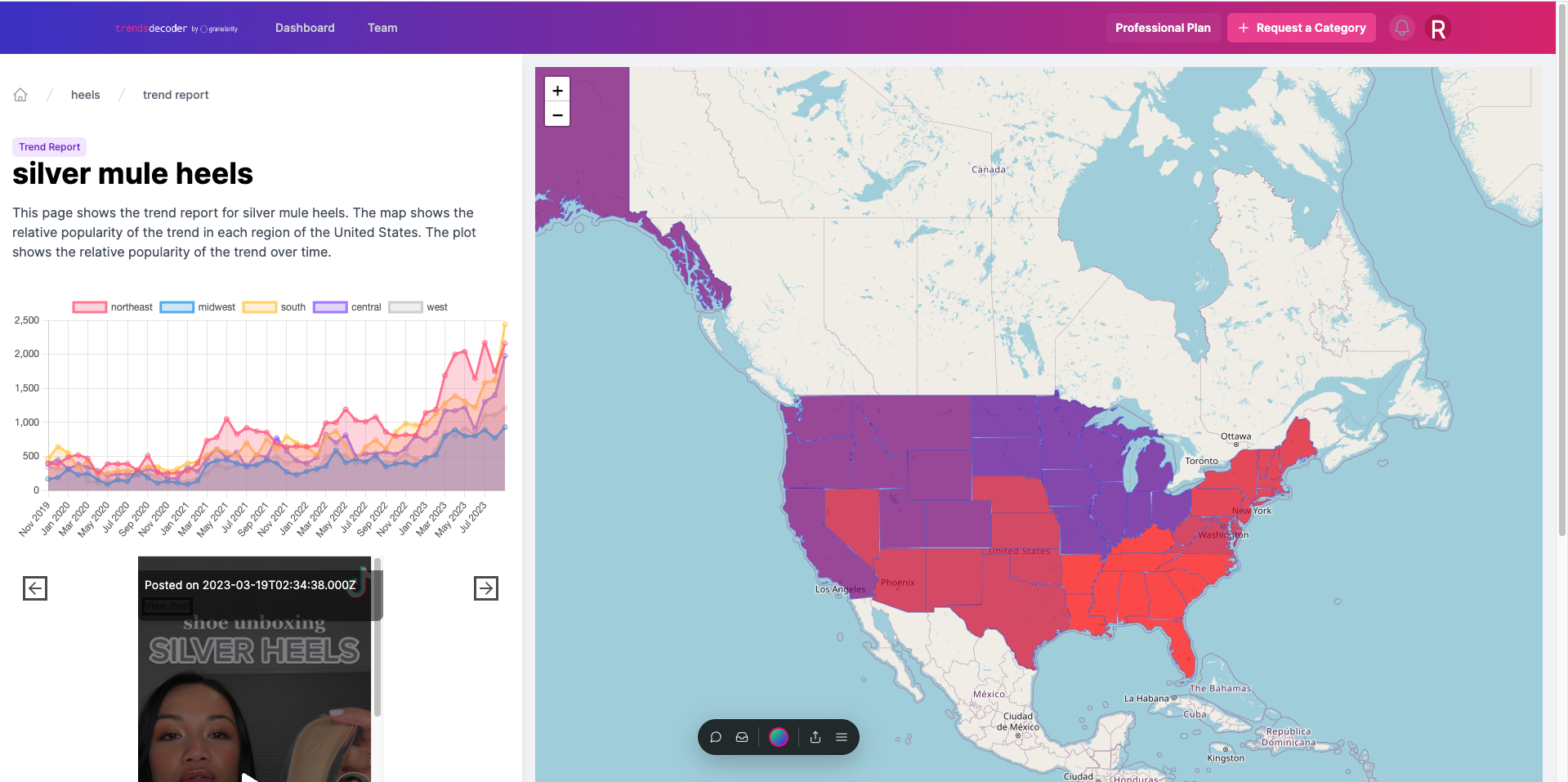The height and width of the screenshot is (782, 1568).
Task: Open the user avatar R menu
Action: tap(1437, 29)
